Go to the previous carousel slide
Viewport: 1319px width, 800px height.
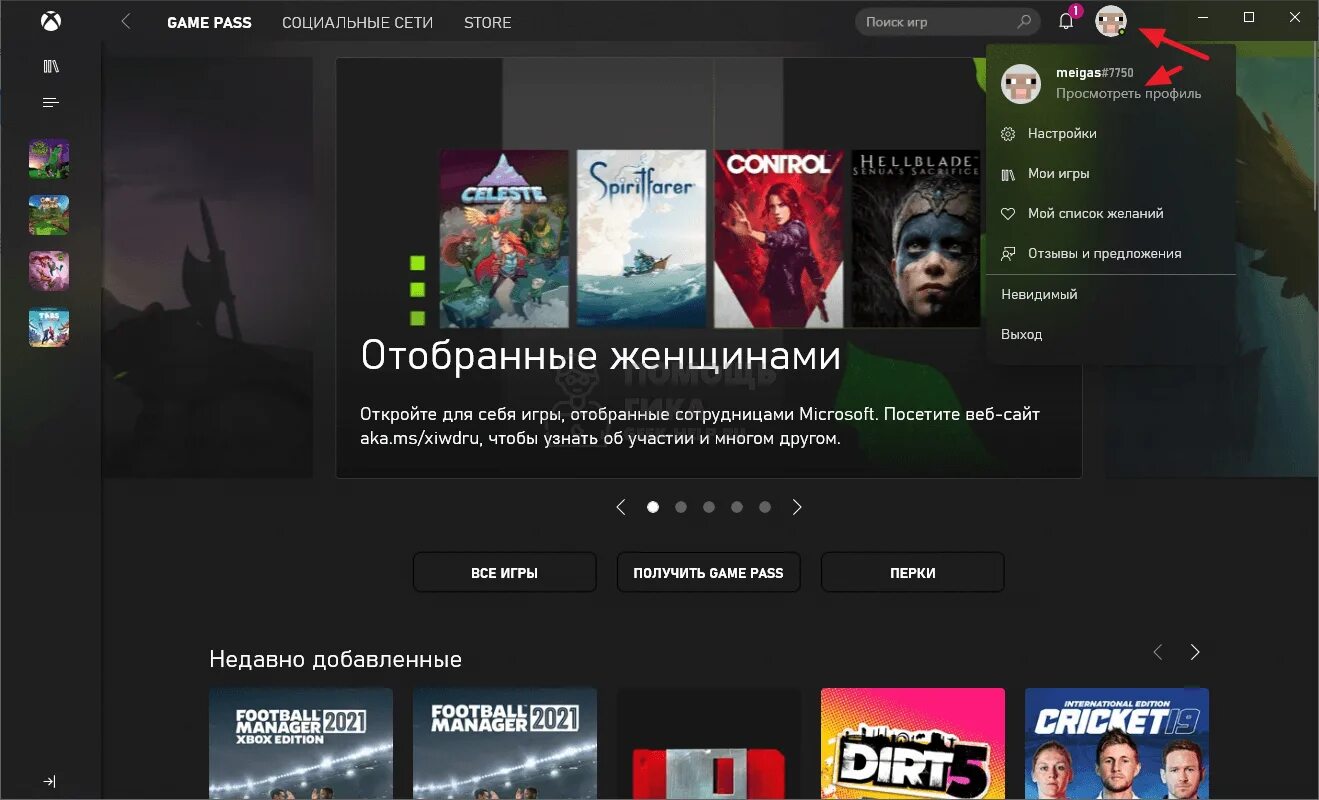[x=621, y=507]
